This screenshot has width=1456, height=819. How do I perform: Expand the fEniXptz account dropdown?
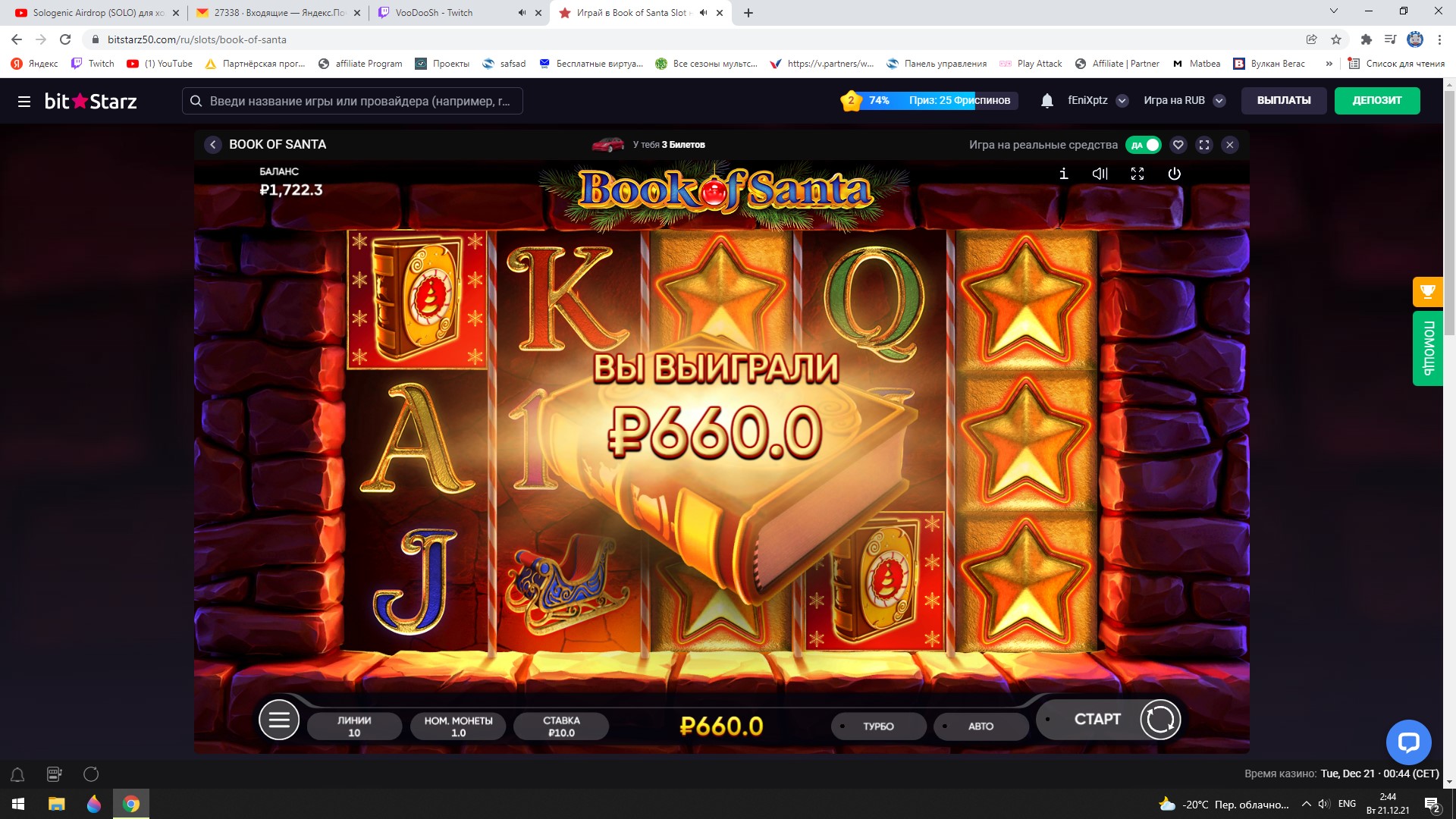pyautogui.click(x=1122, y=101)
